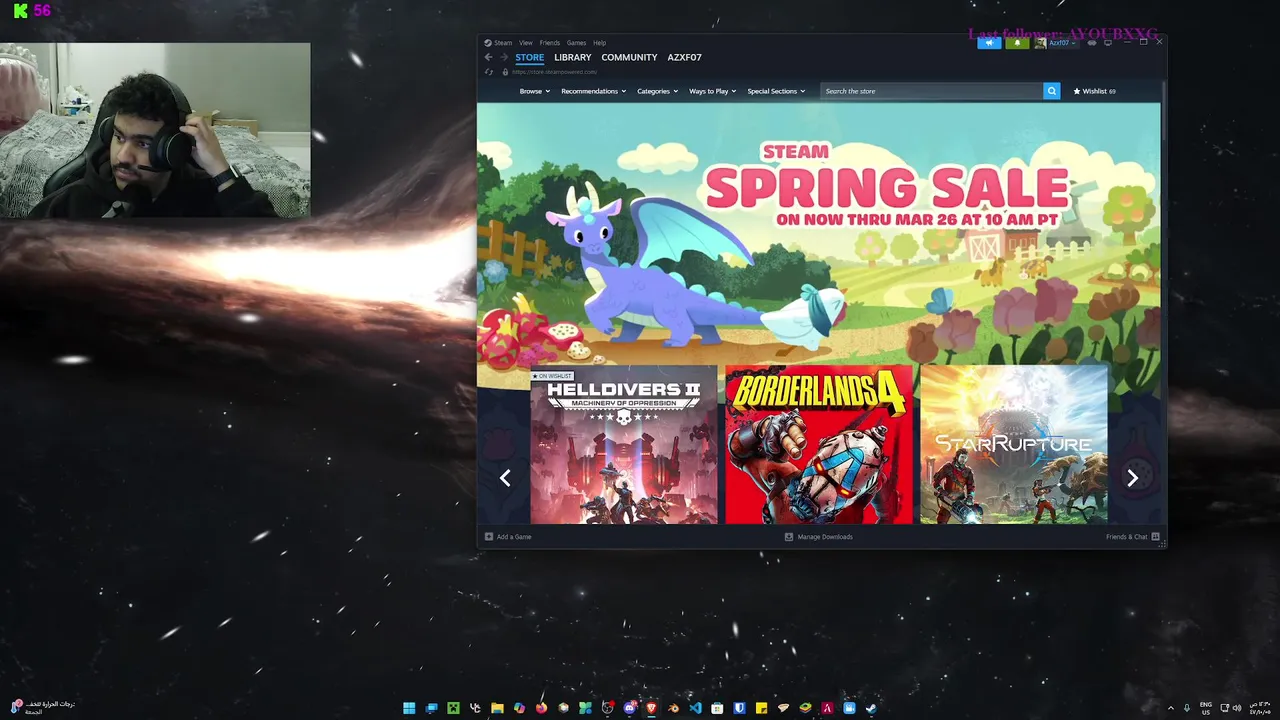
Task: Open volume control in system tray
Action: point(1237,708)
